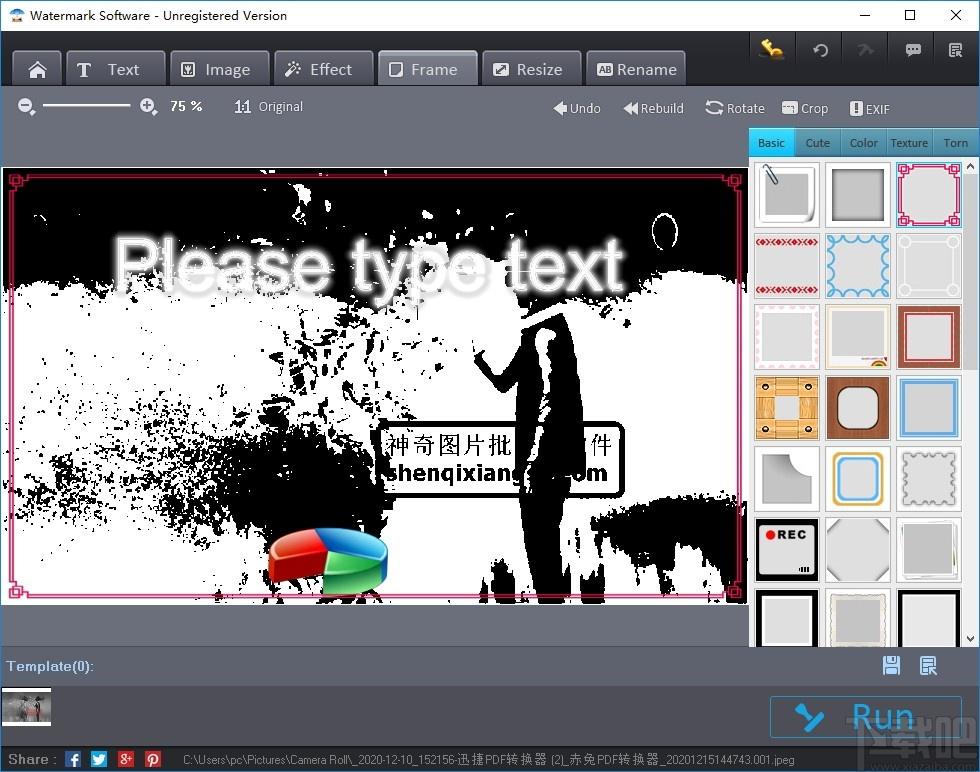Select the Basic frame category

point(771,143)
